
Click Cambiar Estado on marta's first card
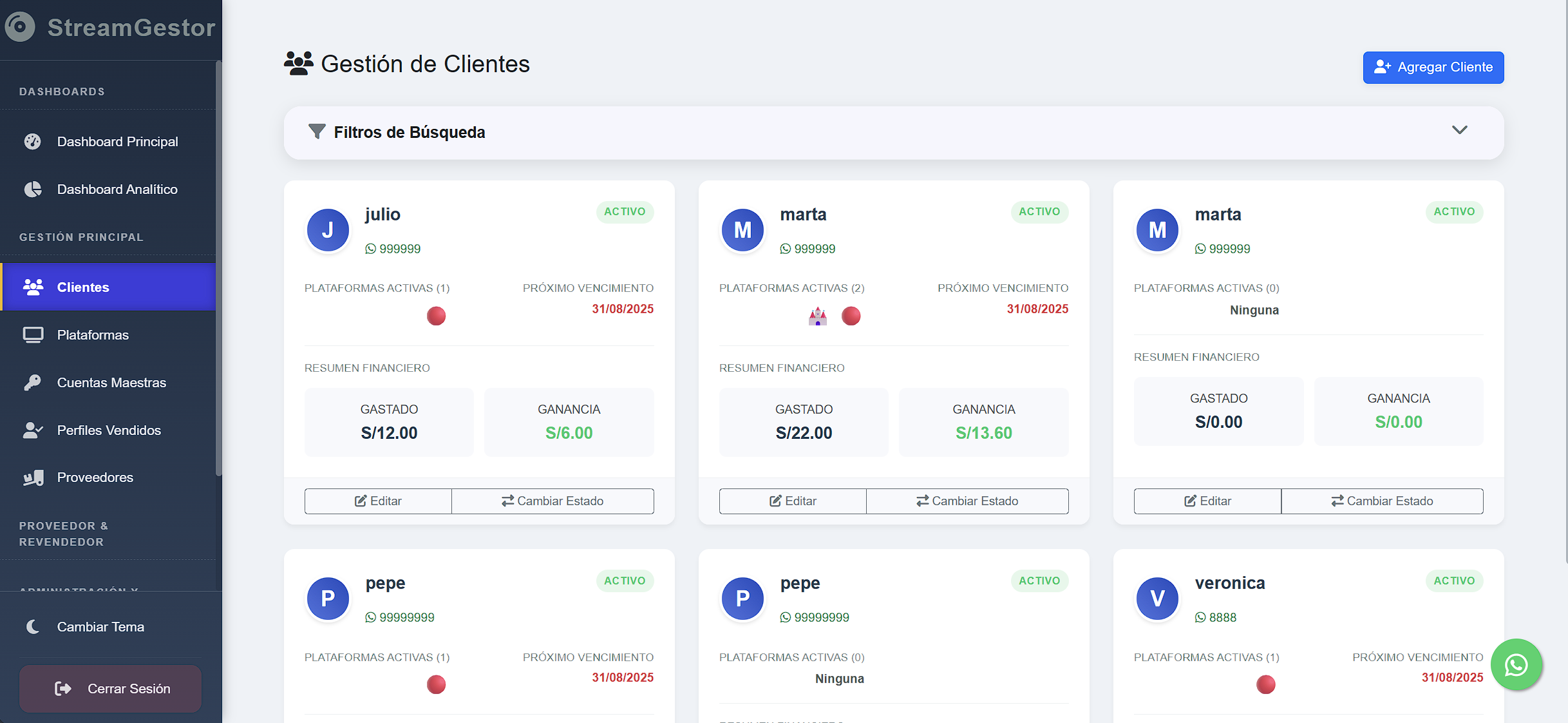click(x=967, y=501)
